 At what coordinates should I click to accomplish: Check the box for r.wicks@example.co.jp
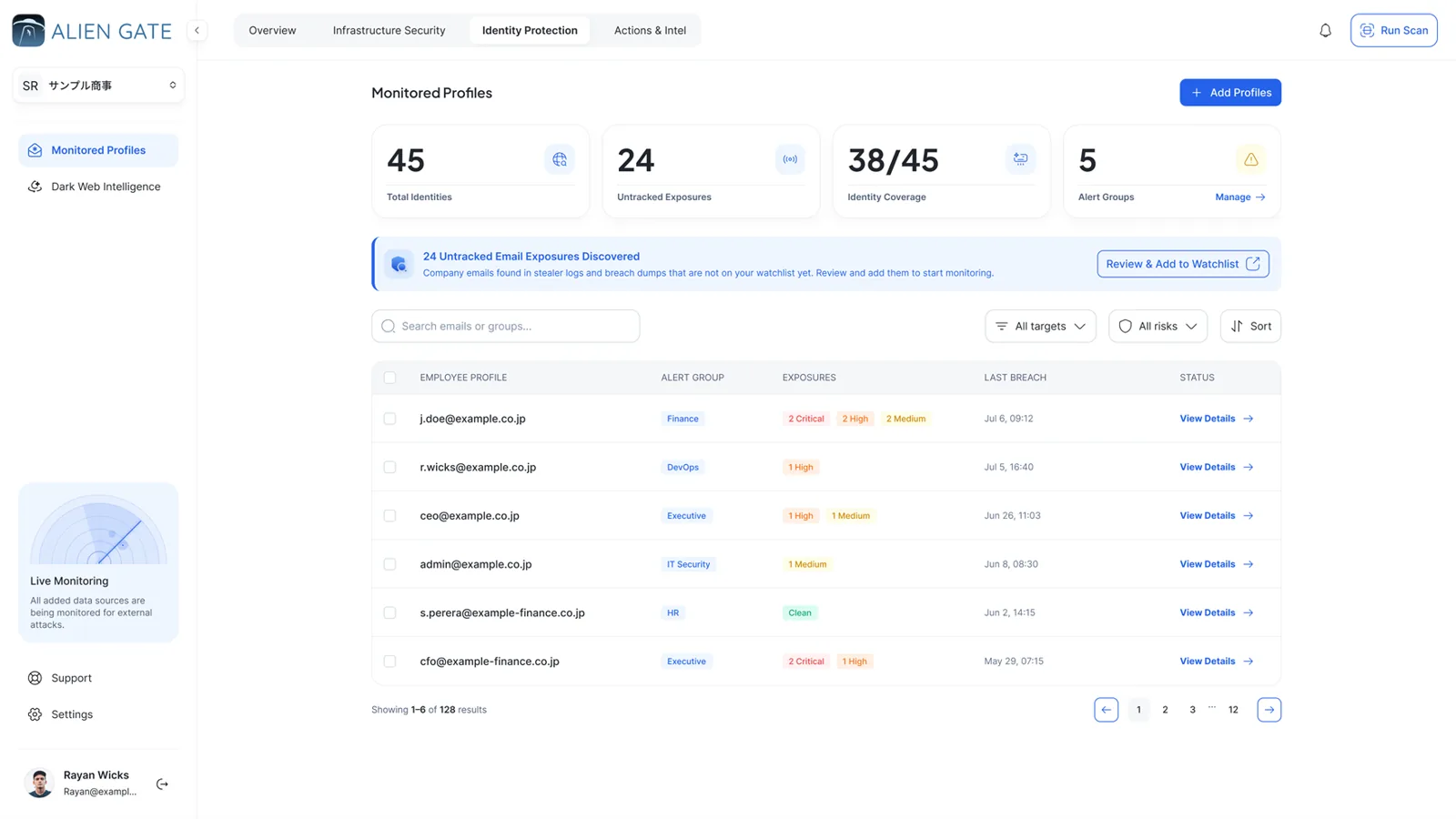pos(389,467)
